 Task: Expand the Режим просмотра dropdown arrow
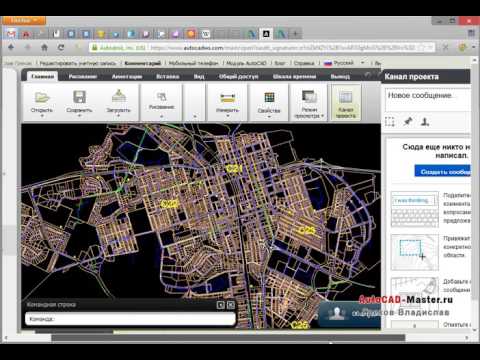pyautogui.click(x=323, y=116)
